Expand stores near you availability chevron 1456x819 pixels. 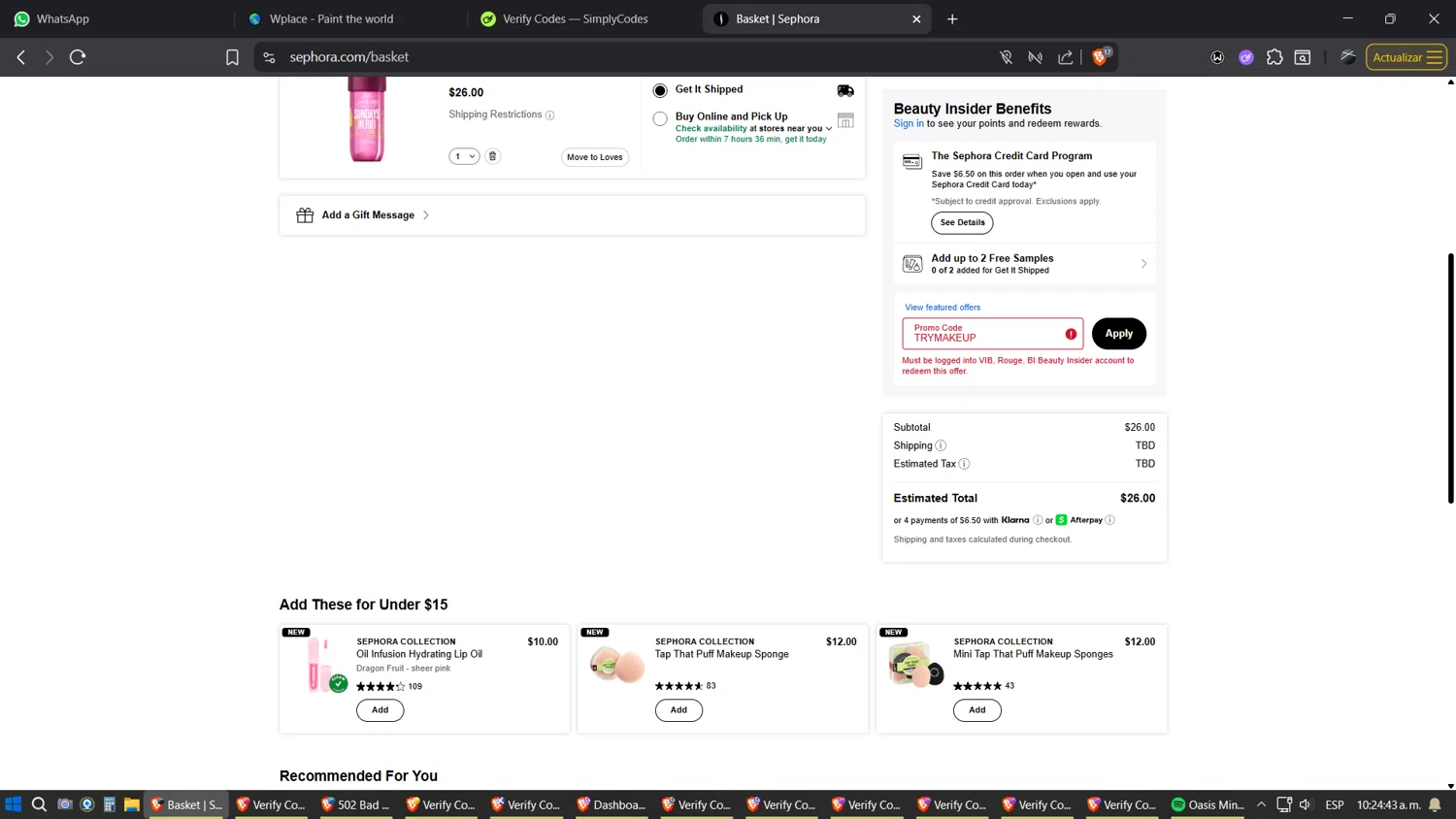[829, 129]
